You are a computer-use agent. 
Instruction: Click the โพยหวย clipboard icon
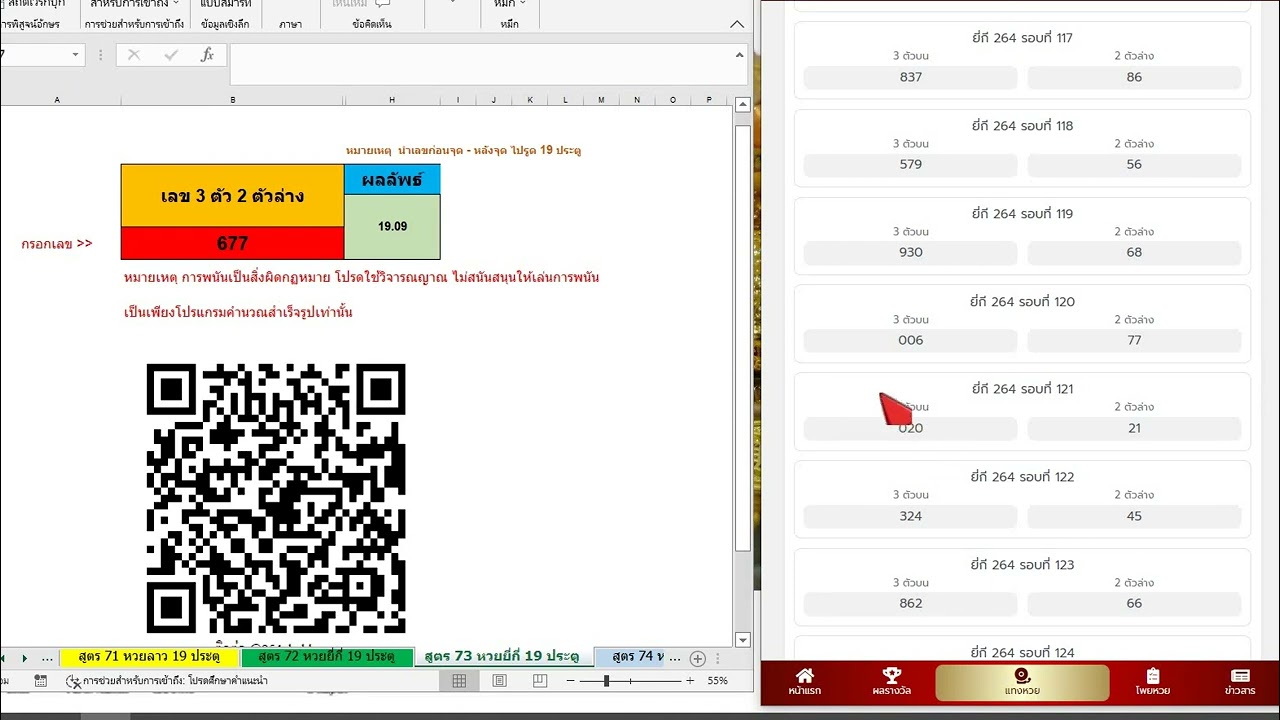pos(1152,682)
